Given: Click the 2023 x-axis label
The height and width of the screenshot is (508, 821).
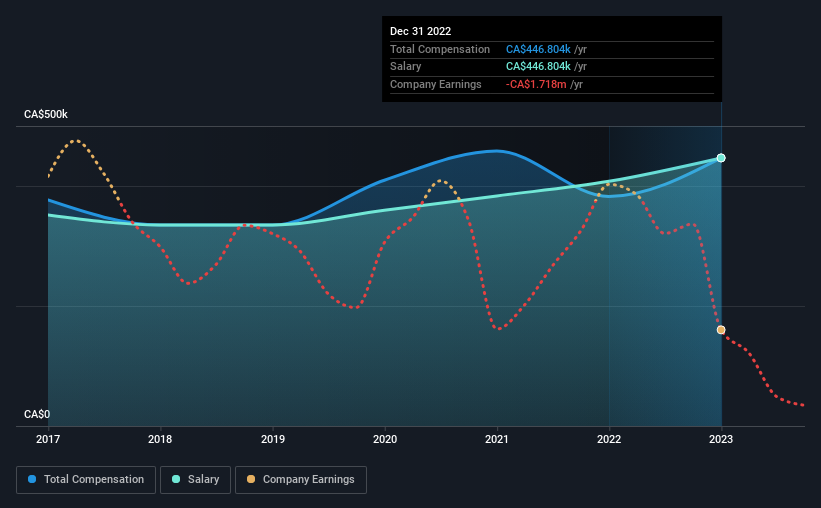Looking at the screenshot, I should [x=721, y=439].
